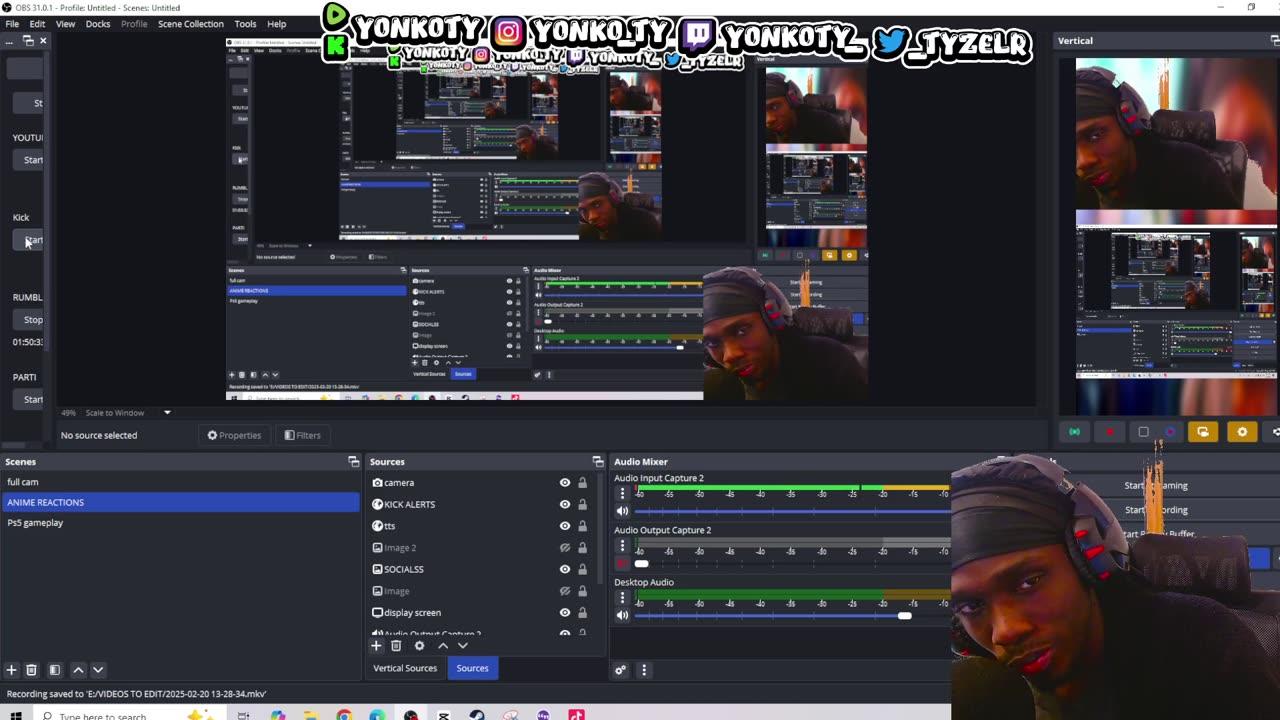Open Audio Output Capture 2 options menu
This screenshot has height=720, width=1280.
click(x=622, y=545)
